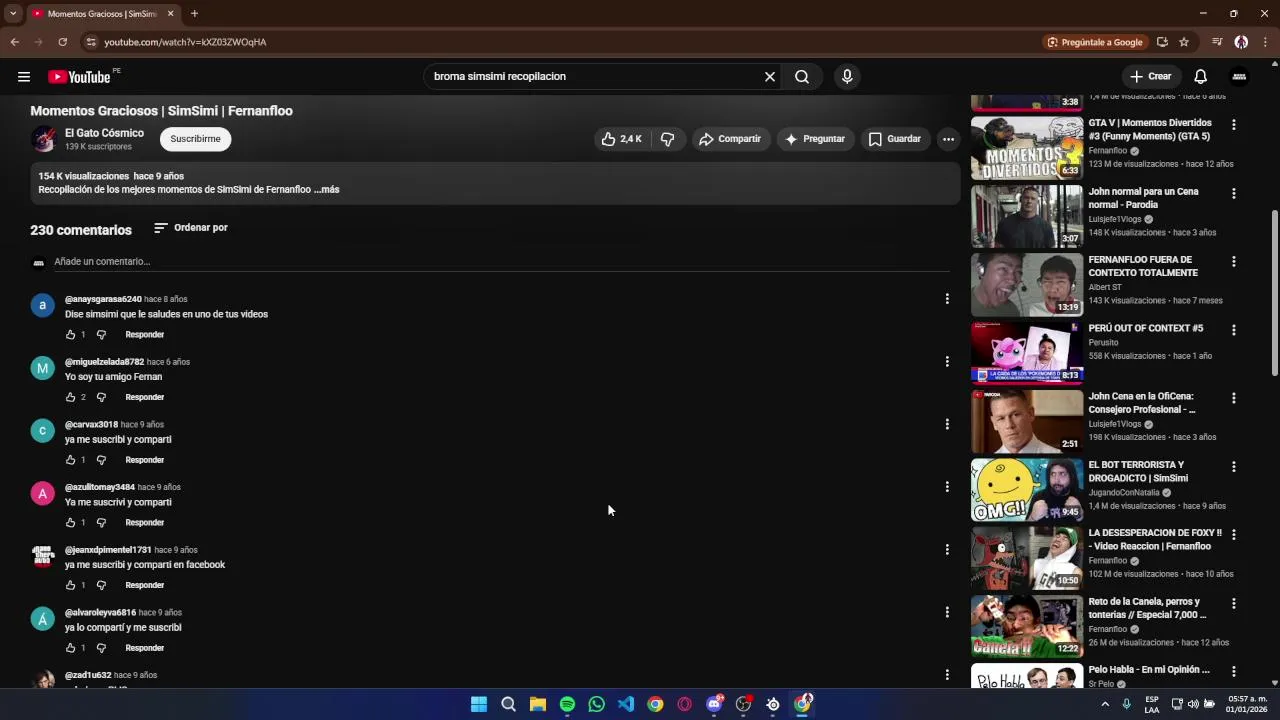Dislike the comment by @miguelzelada8782
The width and height of the screenshot is (1280, 720).
point(101,397)
